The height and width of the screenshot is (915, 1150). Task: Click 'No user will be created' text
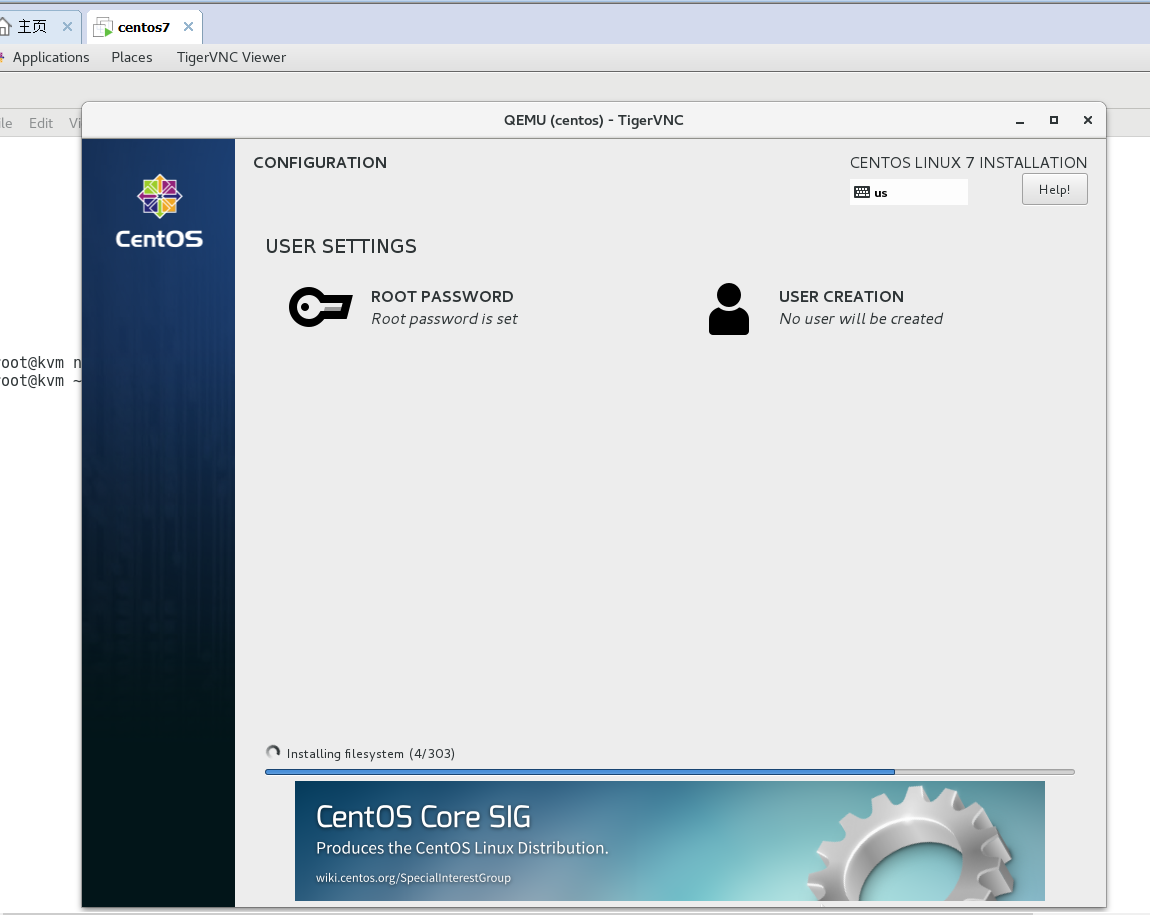pos(861,319)
